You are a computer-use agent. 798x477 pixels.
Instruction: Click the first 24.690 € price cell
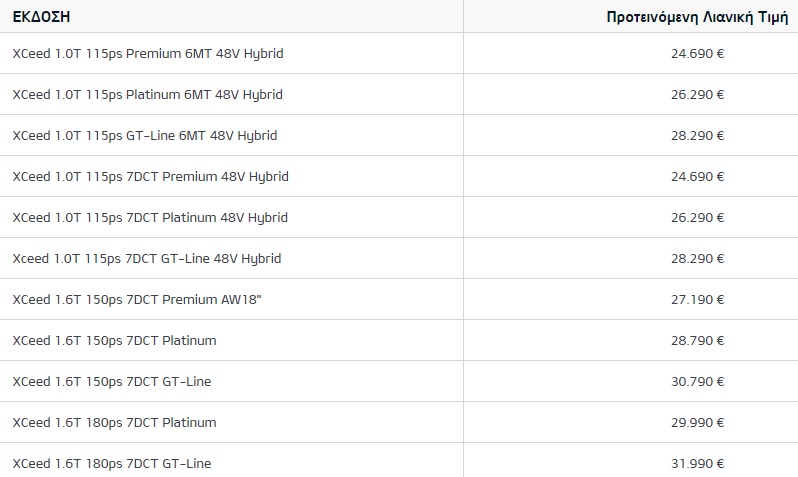[697, 53]
